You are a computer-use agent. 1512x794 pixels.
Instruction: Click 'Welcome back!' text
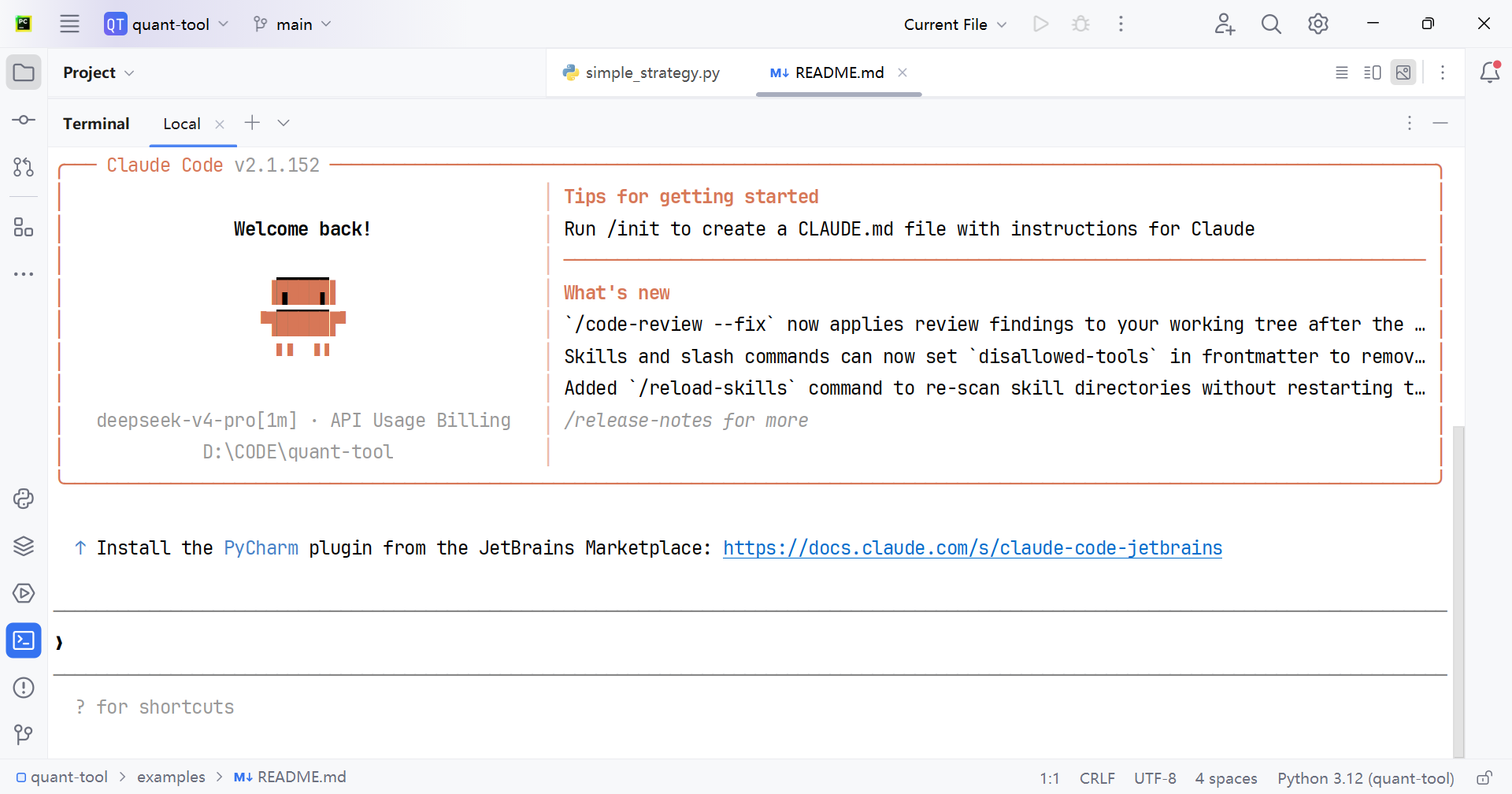[x=302, y=229]
